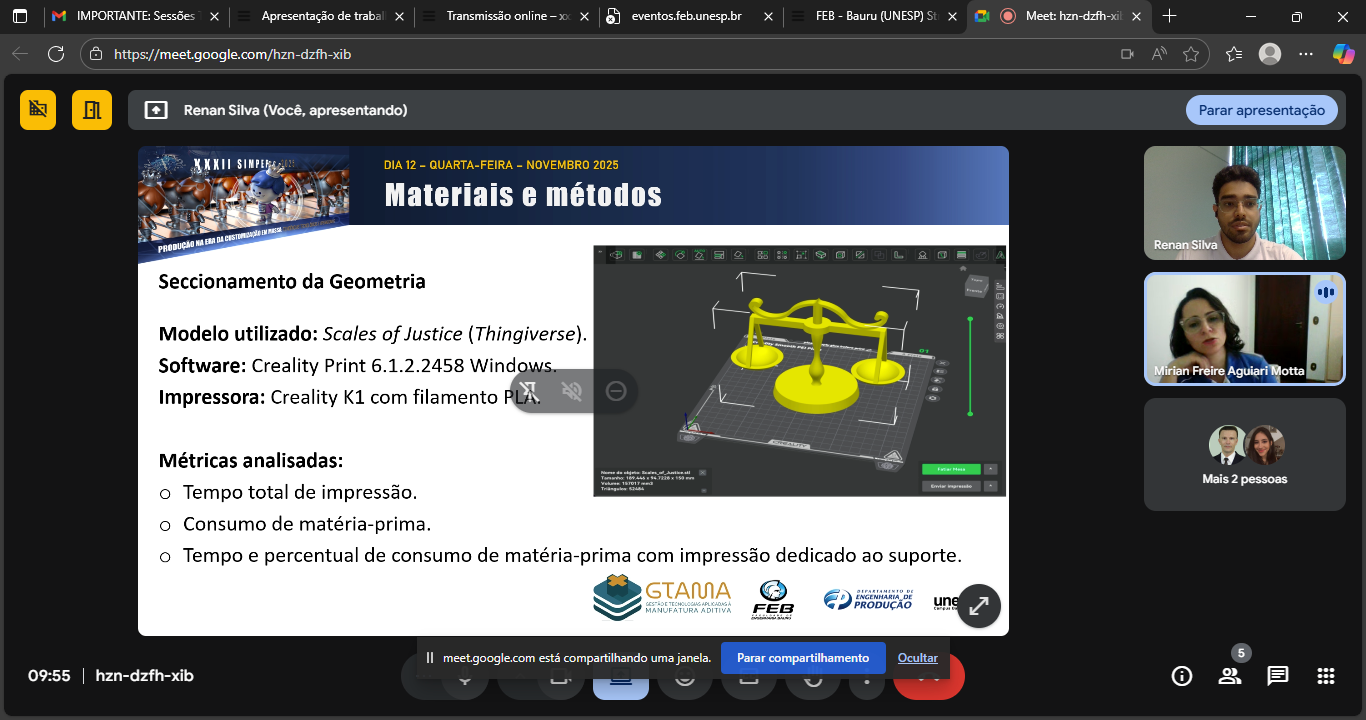The width and height of the screenshot is (1366, 720).
Task: Switch to eventos.feb.unesp.br tab
Action: click(690, 16)
